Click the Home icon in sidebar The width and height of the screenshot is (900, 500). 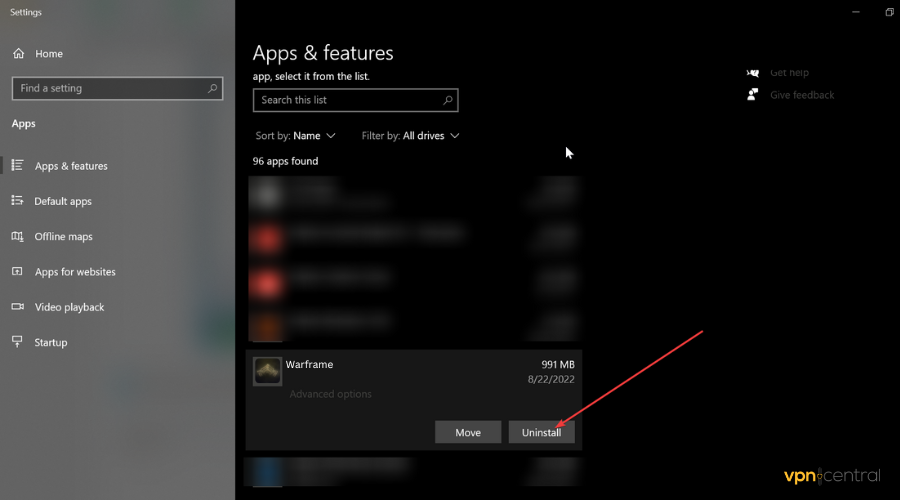(18, 54)
